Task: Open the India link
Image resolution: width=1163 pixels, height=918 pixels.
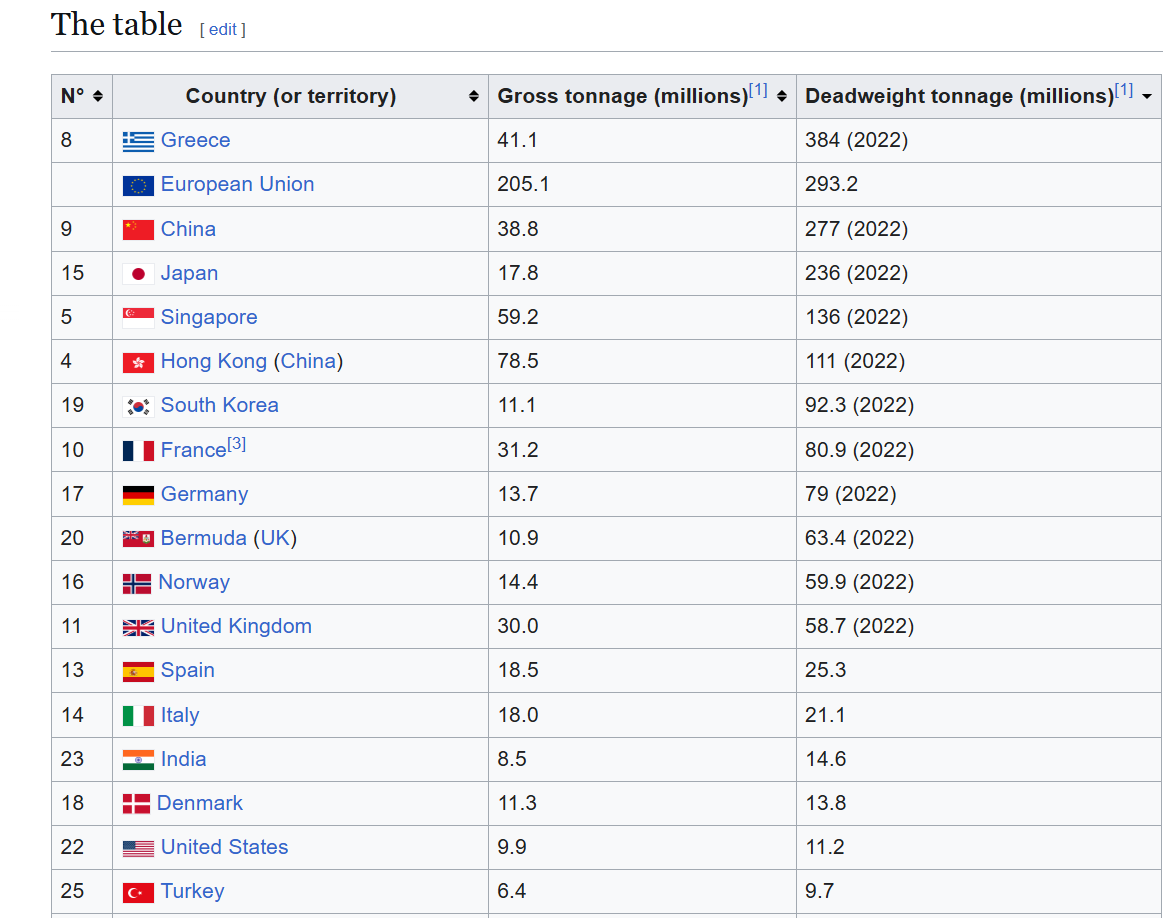Action: (x=183, y=759)
